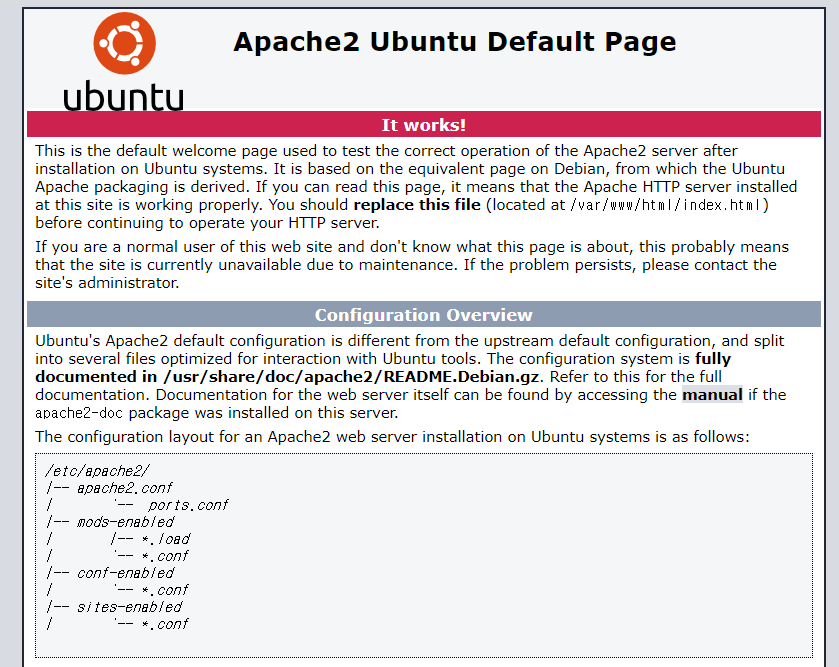Click mods-enabled in the config layout
The image size is (839, 667).
point(125,522)
